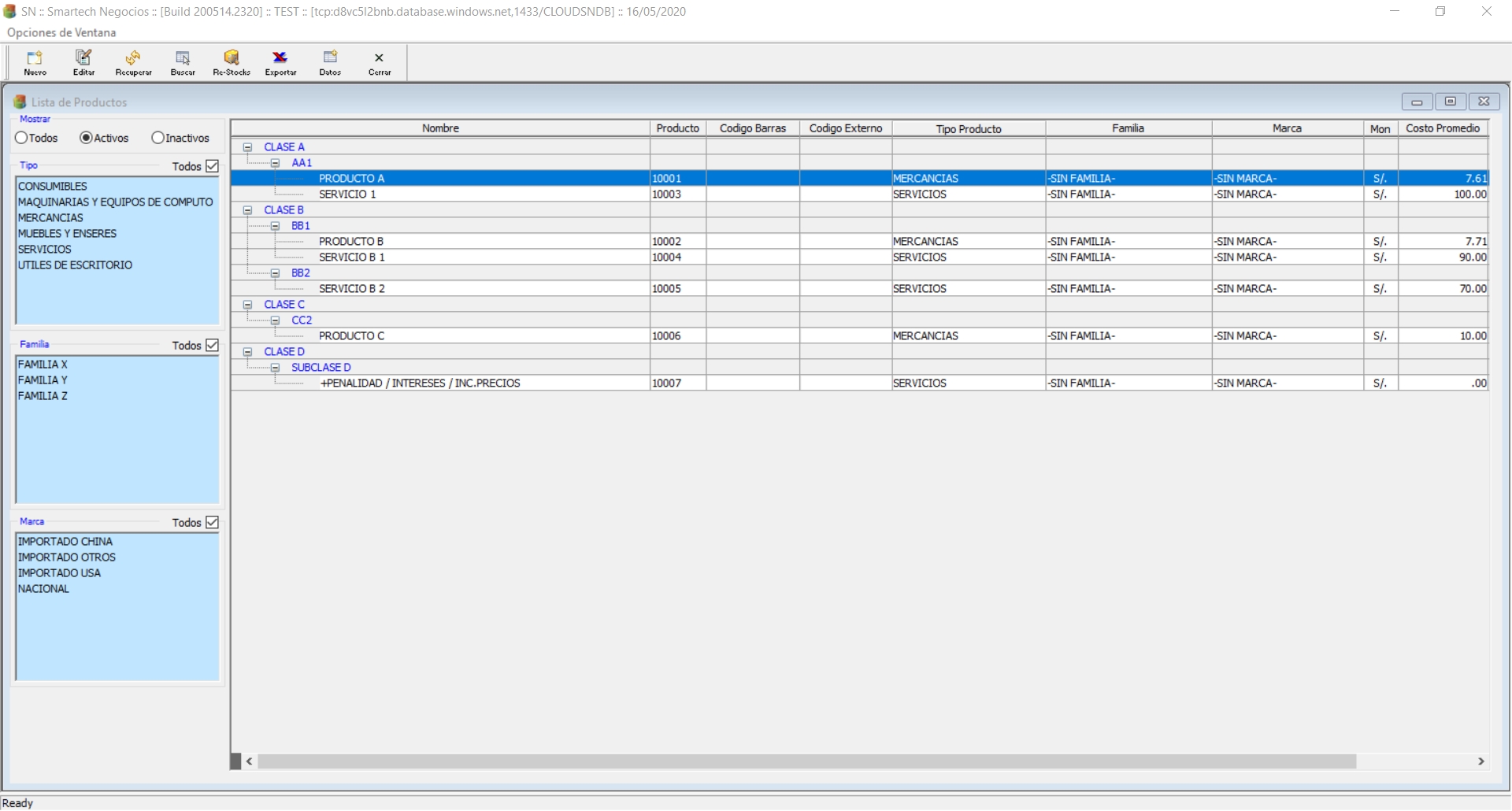The height and width of the screenshot is (811, 1512).
Task: Collapse the AA1 subclass node
Action: coord(275,163)
